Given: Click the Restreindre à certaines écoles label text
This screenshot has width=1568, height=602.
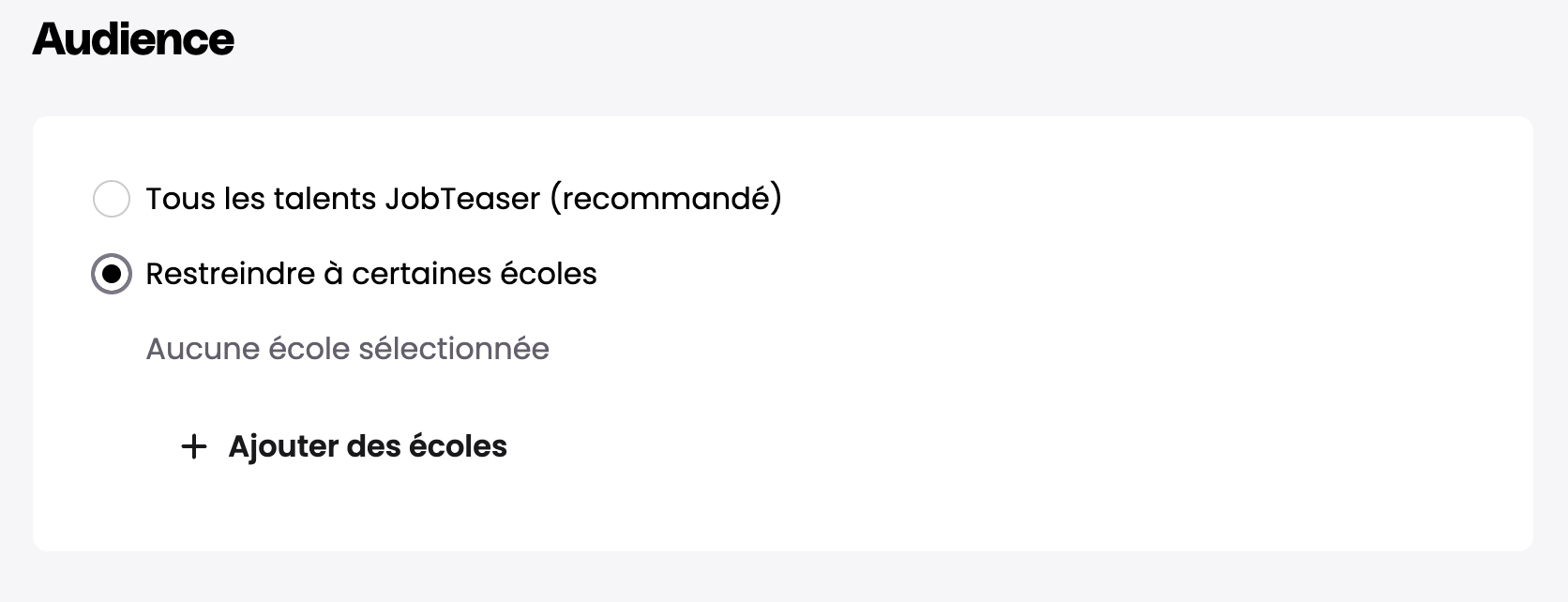Looking at the screenshot, I should coord(371,274).
